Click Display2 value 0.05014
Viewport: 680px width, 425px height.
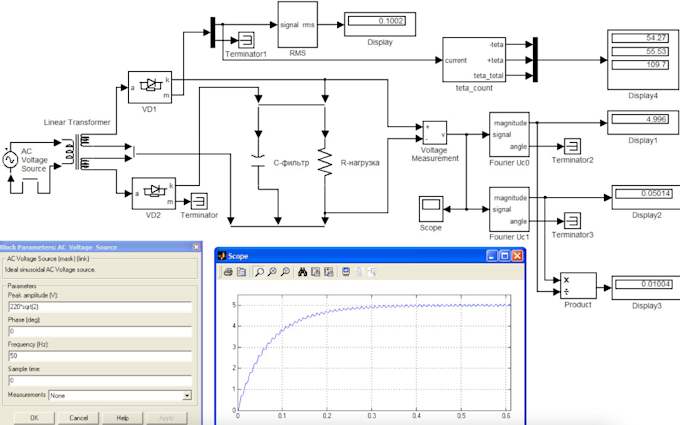coord(644,194)
